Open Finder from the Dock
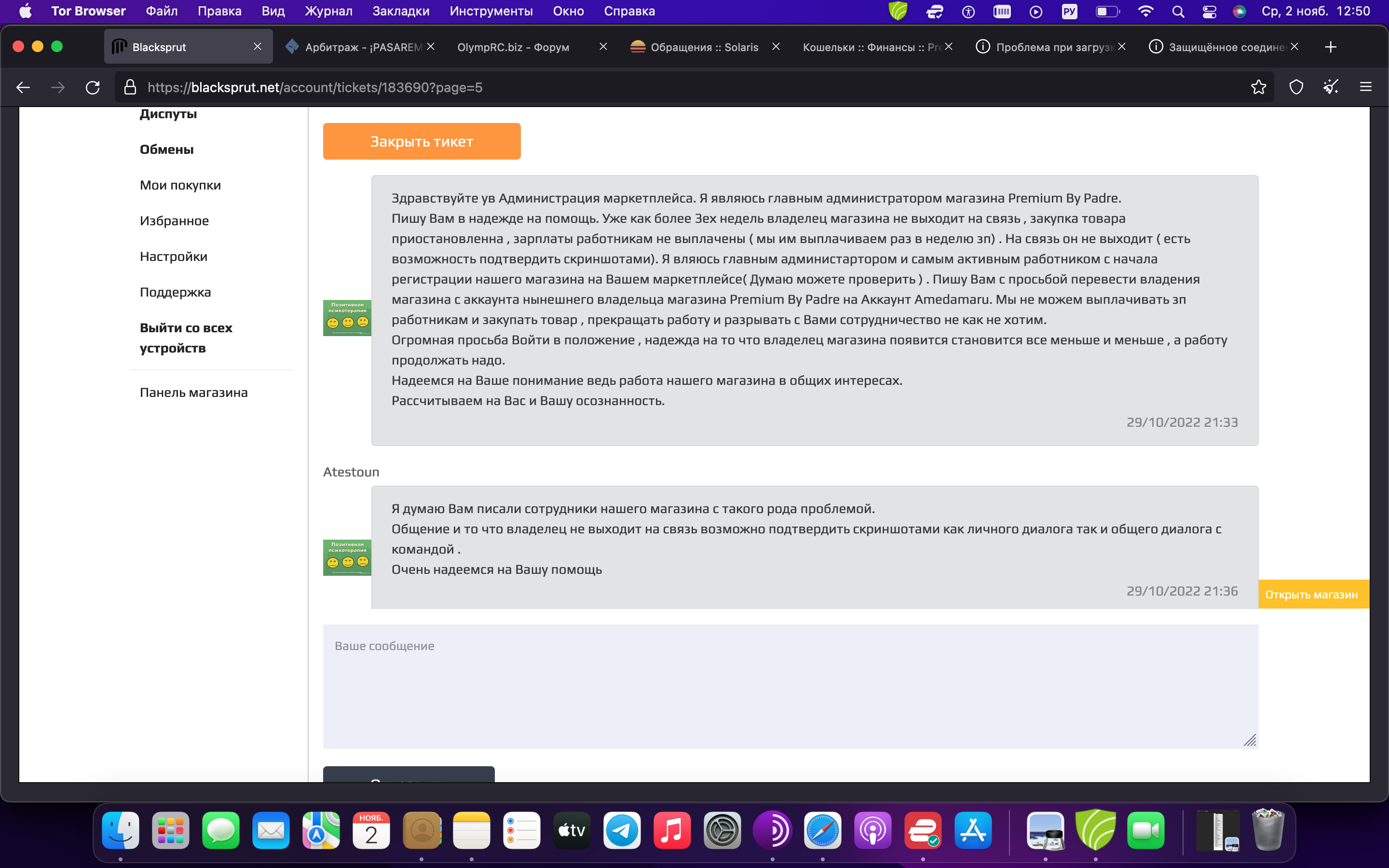Screen dimensions: 1389x868 pyautogui.click(x=121, y=830)
